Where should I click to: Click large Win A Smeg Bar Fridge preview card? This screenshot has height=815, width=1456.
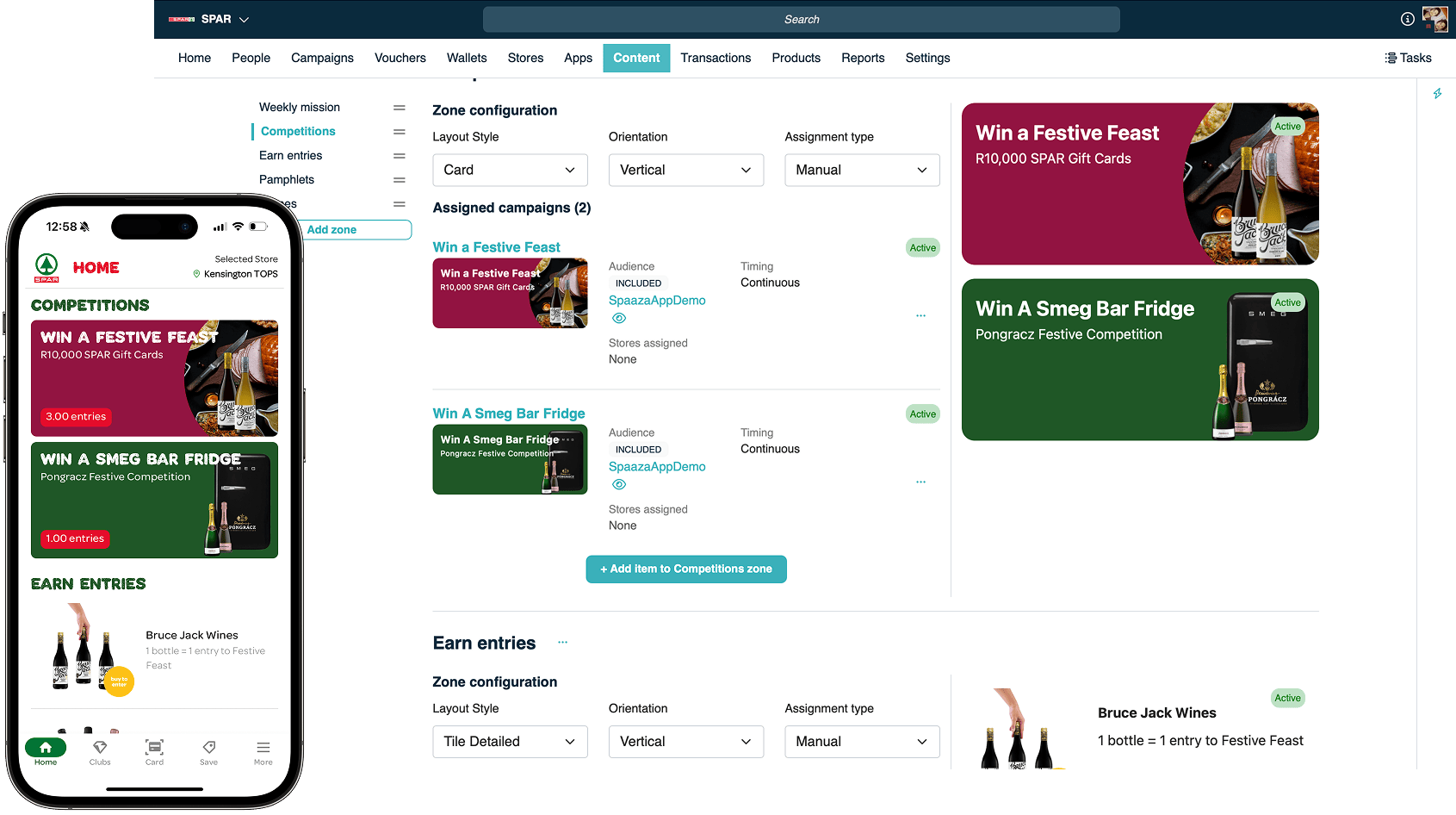pos(1140,360)
